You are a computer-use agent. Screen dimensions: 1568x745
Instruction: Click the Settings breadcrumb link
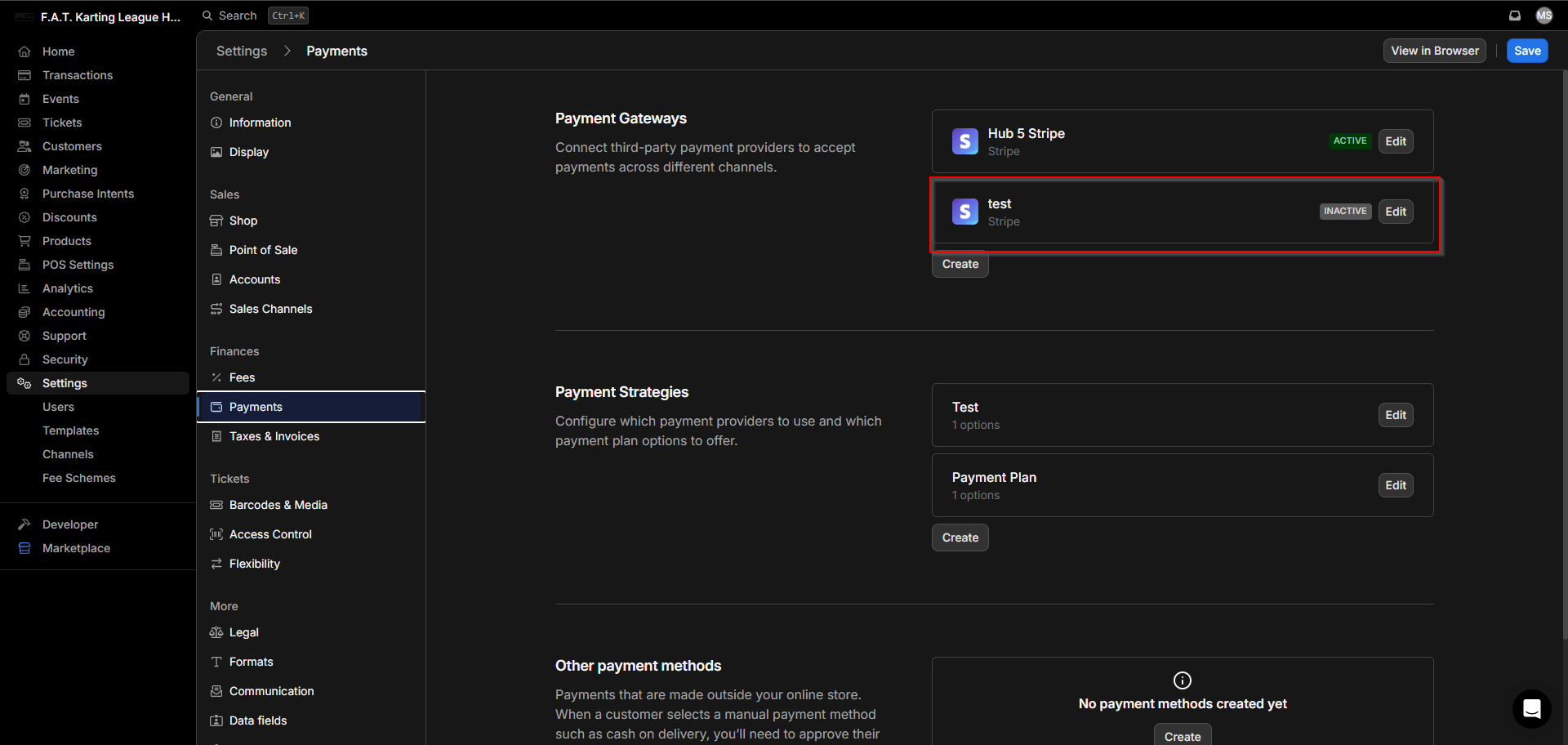[242, 51]
